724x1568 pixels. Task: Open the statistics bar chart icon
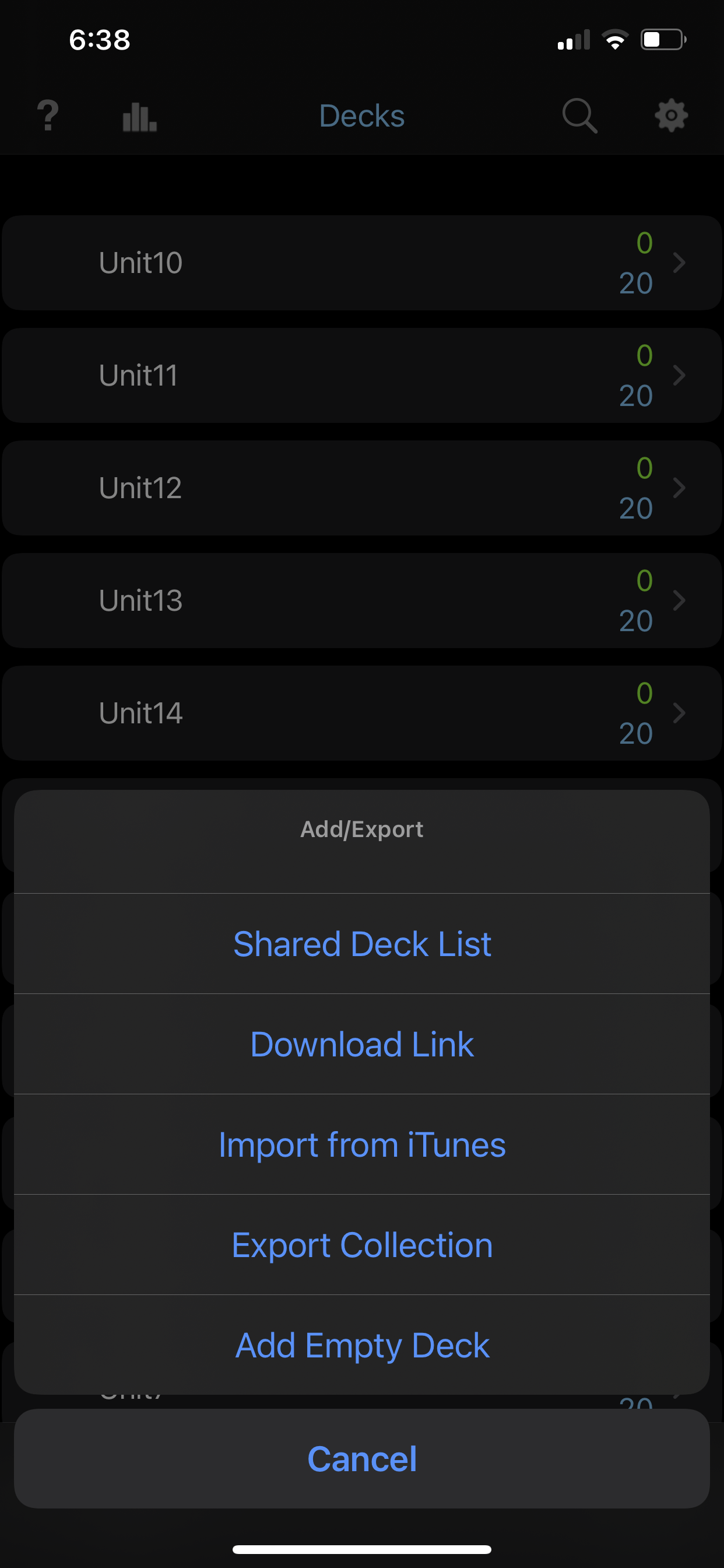click(139, 116)
